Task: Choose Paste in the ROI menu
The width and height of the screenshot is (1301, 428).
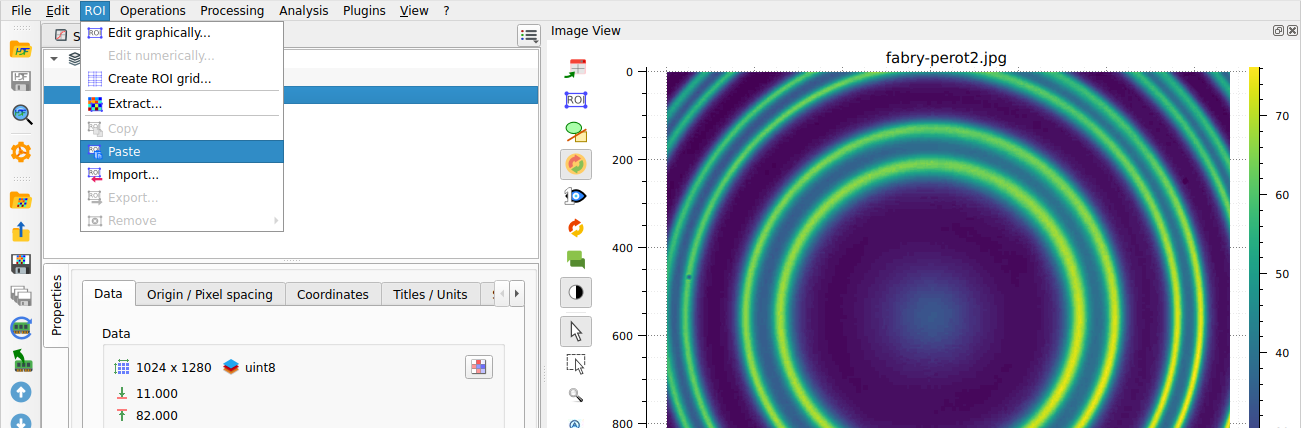Action: pos(182,152)
